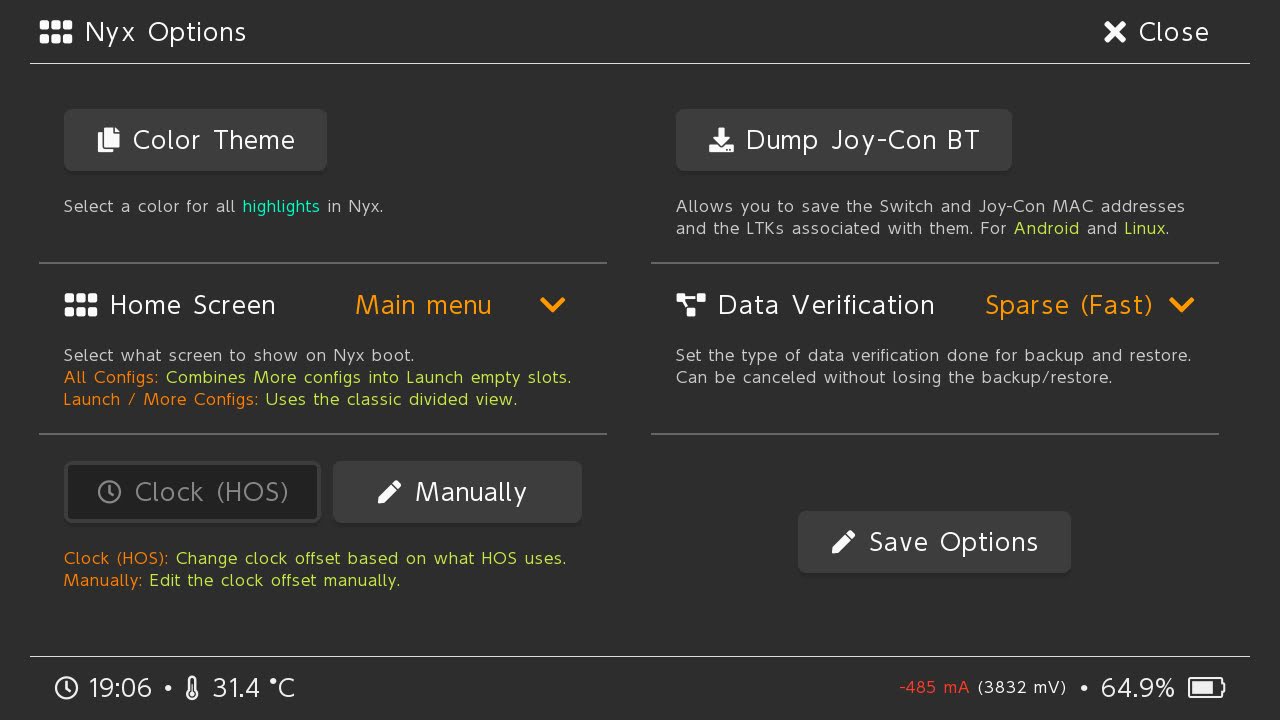Click the pencil icon in Save Options
This screenshot has height=720, width=1280.
[844, 542]
